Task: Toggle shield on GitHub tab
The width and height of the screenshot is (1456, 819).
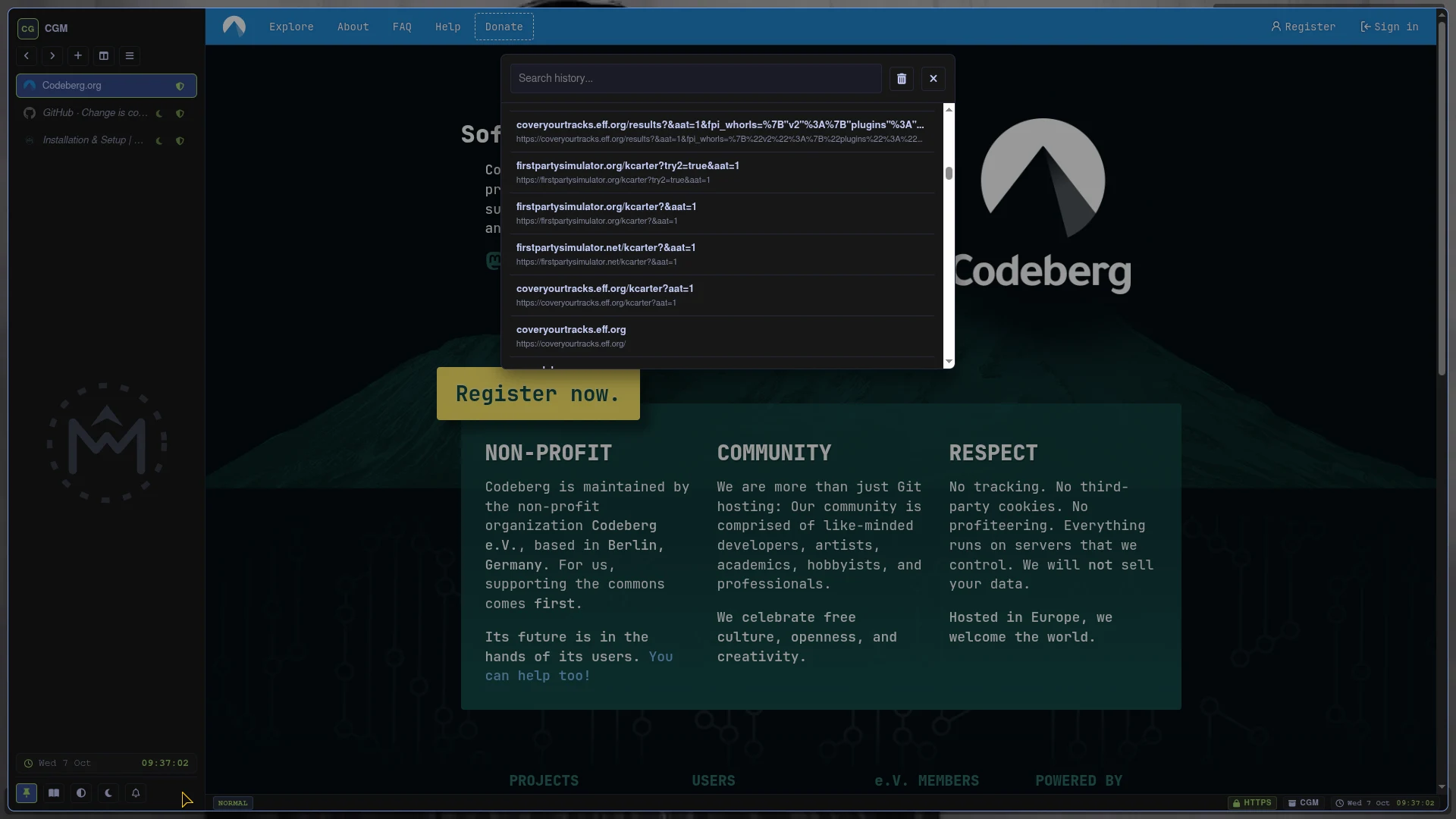Action: pyautogui.click(x=180, y=113)
